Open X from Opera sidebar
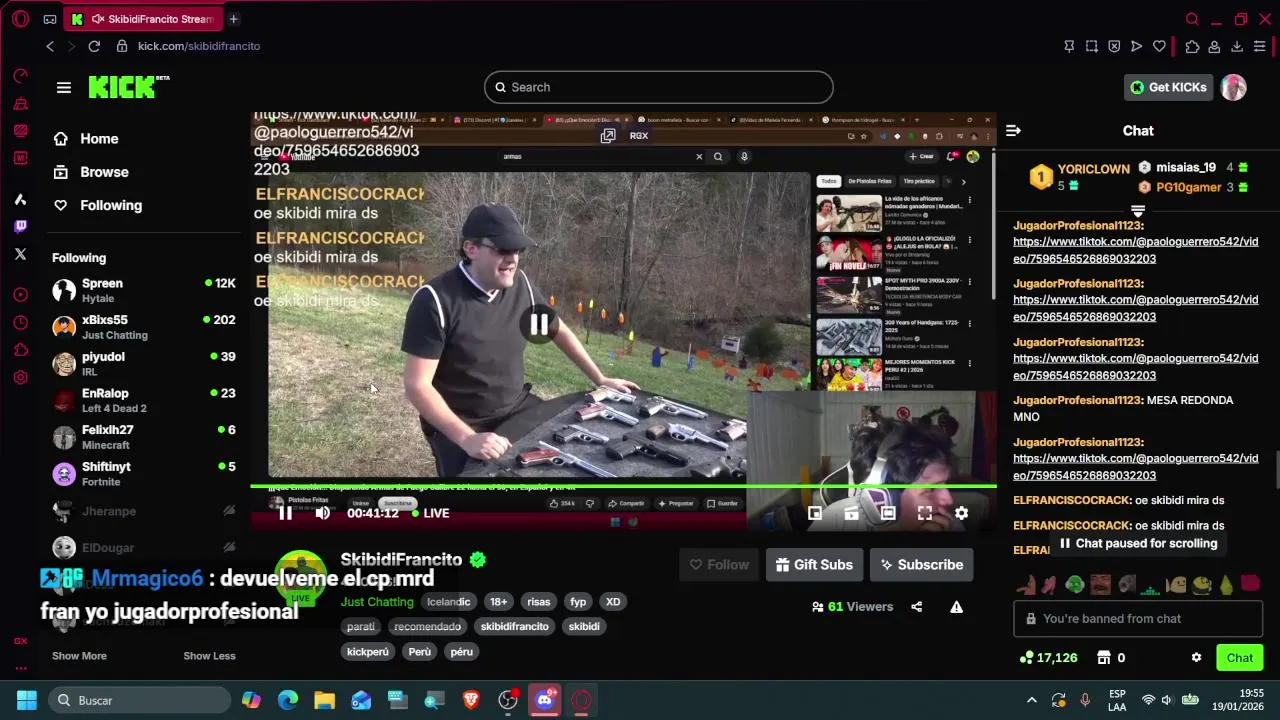 click(20, 254)
